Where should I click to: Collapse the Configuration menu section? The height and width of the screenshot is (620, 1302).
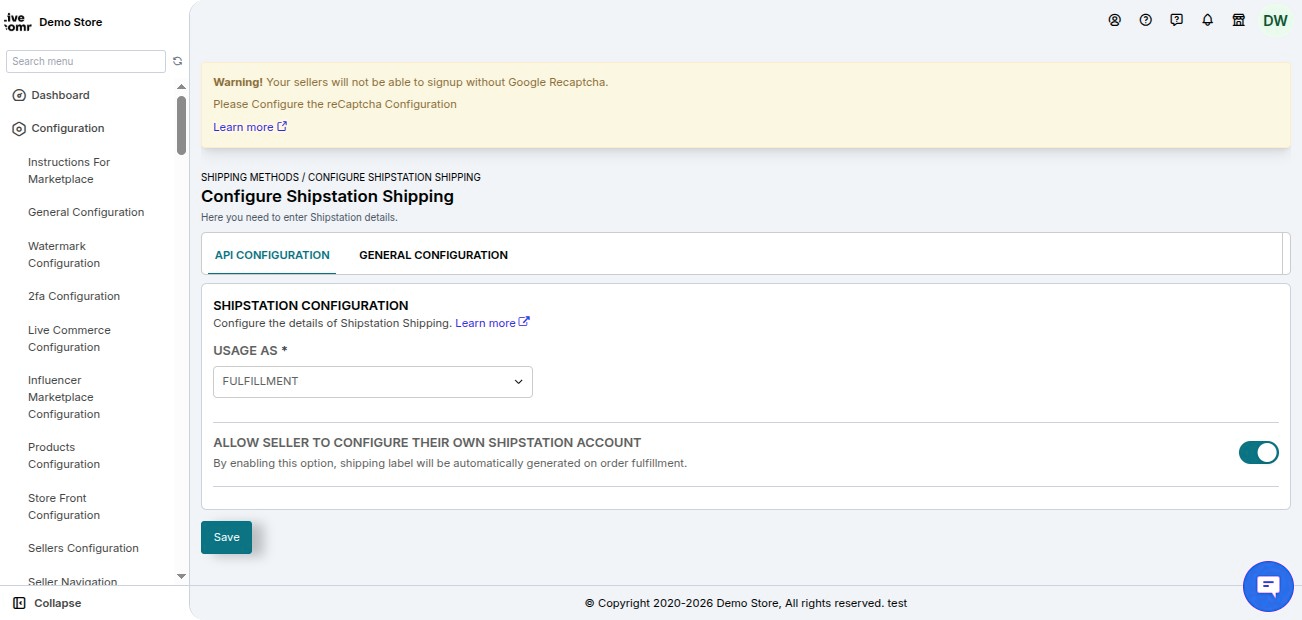[x=68, y=128]
